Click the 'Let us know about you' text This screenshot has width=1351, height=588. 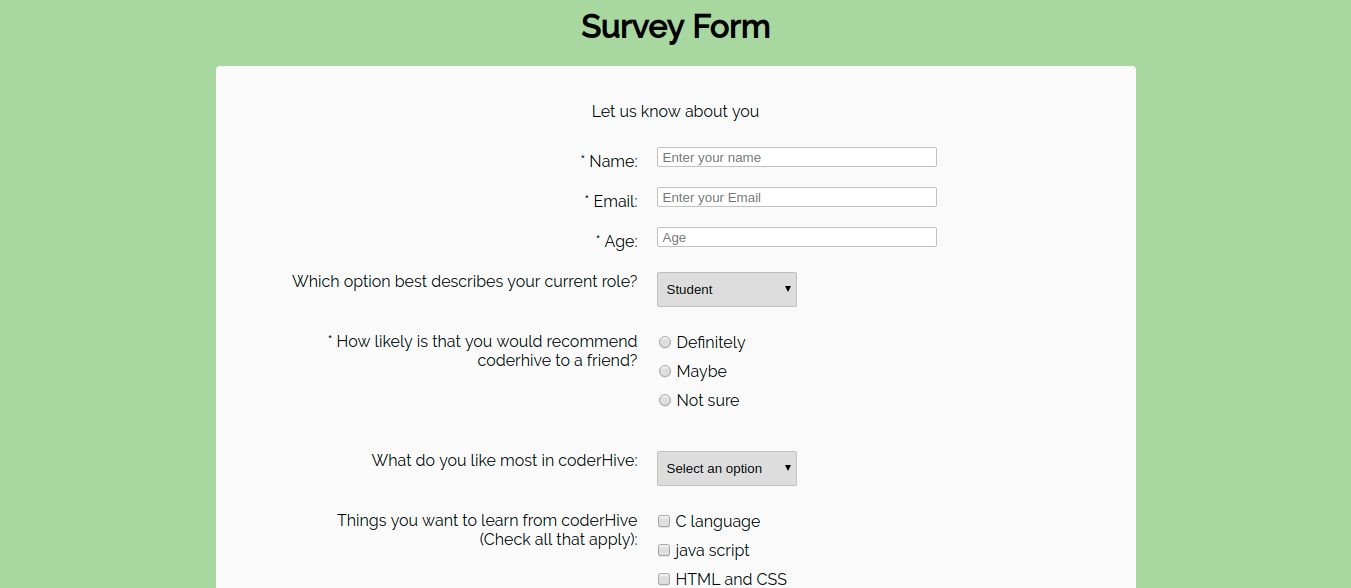click(675, 111)
